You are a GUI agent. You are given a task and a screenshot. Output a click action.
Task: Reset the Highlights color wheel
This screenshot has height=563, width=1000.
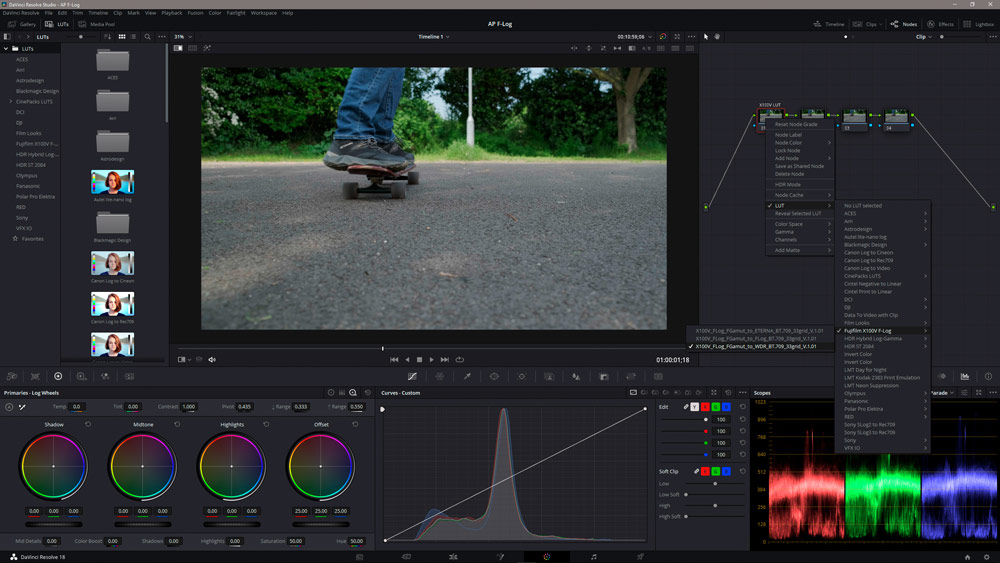point(266,424)
